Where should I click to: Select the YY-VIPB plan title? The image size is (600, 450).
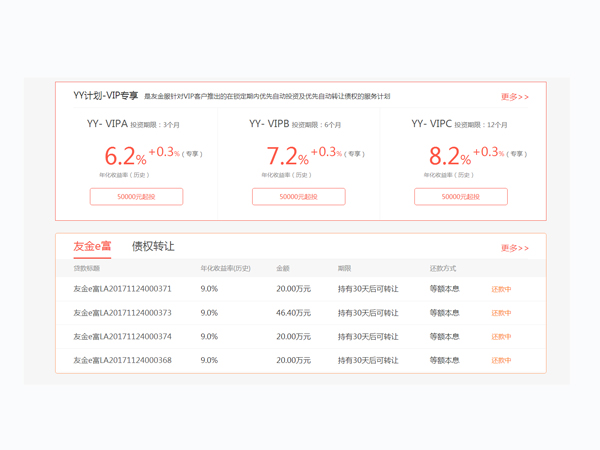tap(269, 124)
